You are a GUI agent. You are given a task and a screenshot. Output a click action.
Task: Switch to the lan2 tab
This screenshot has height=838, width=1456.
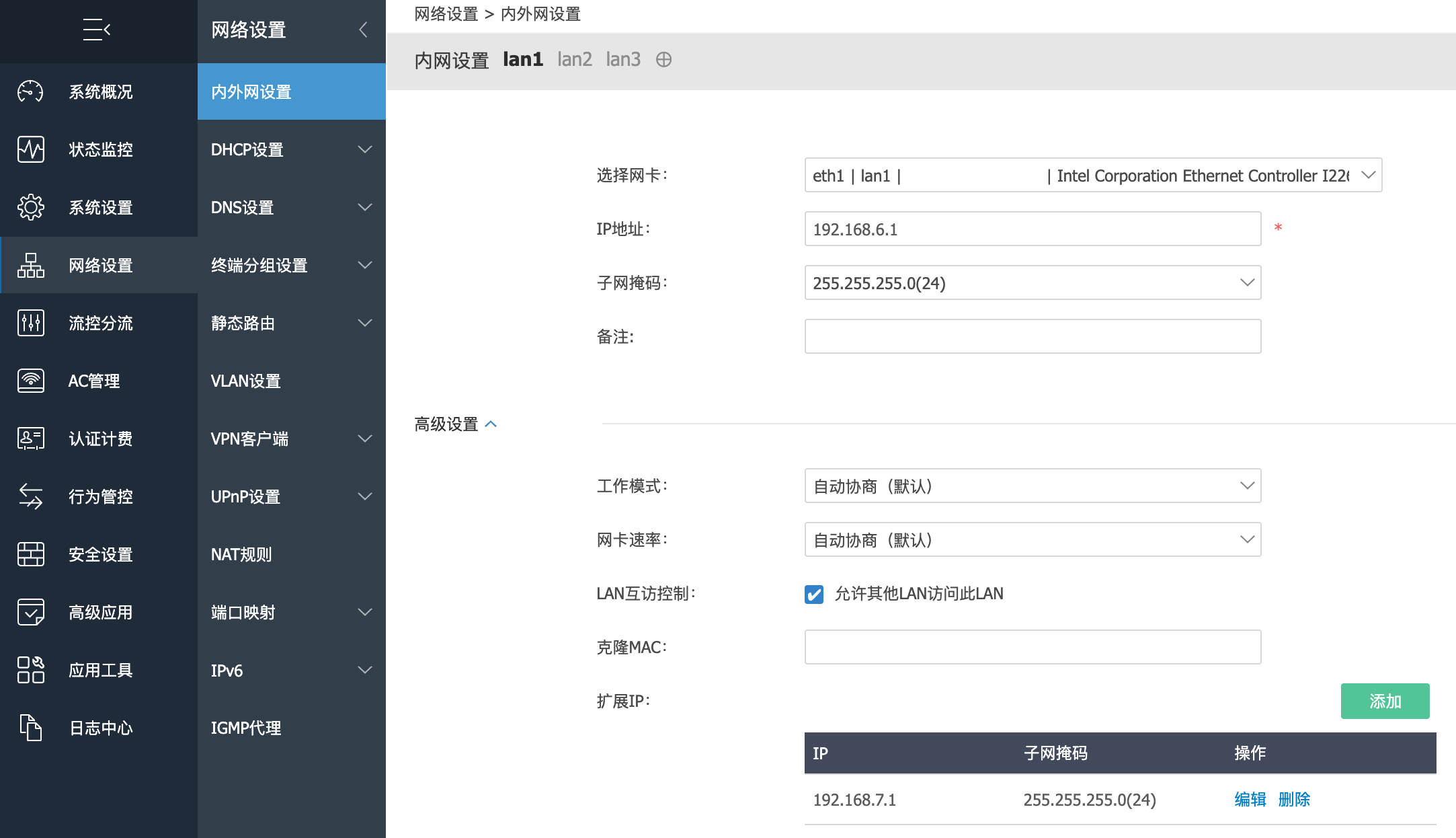575,60
